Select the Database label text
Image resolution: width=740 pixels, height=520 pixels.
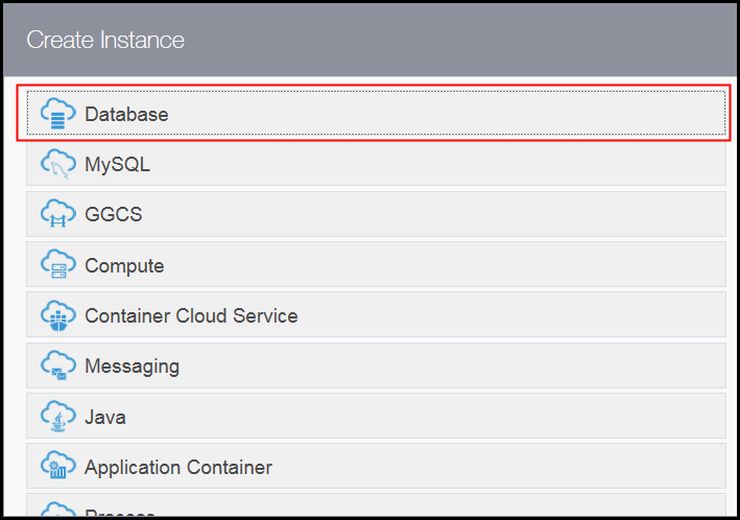click(x=126, y=114)
